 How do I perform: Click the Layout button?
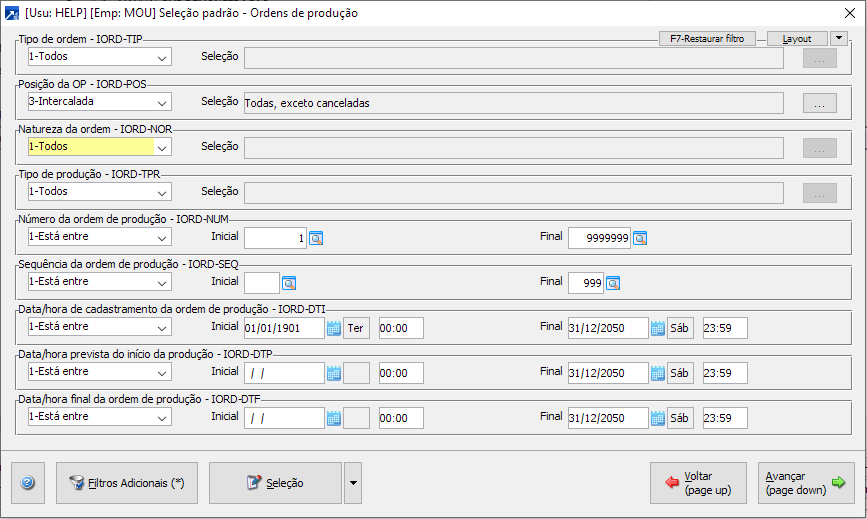(x=797, y=39)
